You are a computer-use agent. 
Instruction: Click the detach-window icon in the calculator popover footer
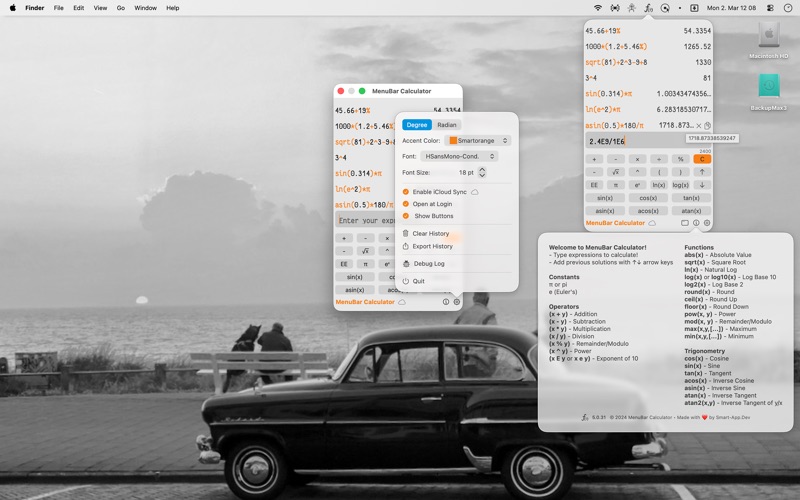pyautogui.click(x=685, y=223)
